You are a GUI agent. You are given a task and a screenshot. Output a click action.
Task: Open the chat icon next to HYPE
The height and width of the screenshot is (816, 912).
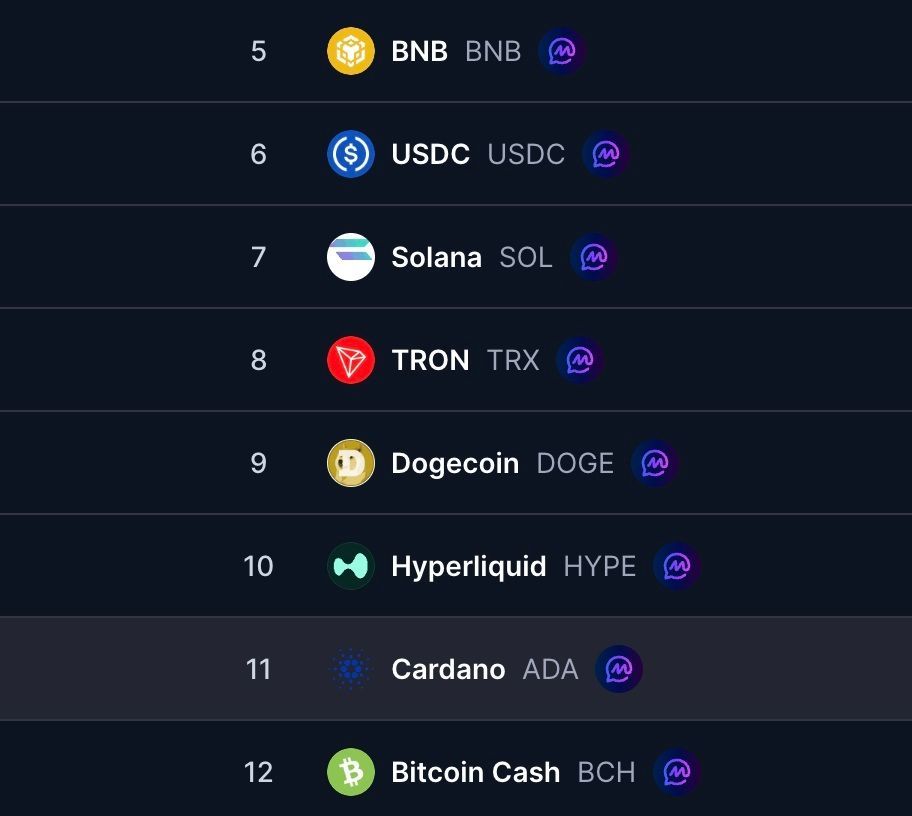point(677,566)
